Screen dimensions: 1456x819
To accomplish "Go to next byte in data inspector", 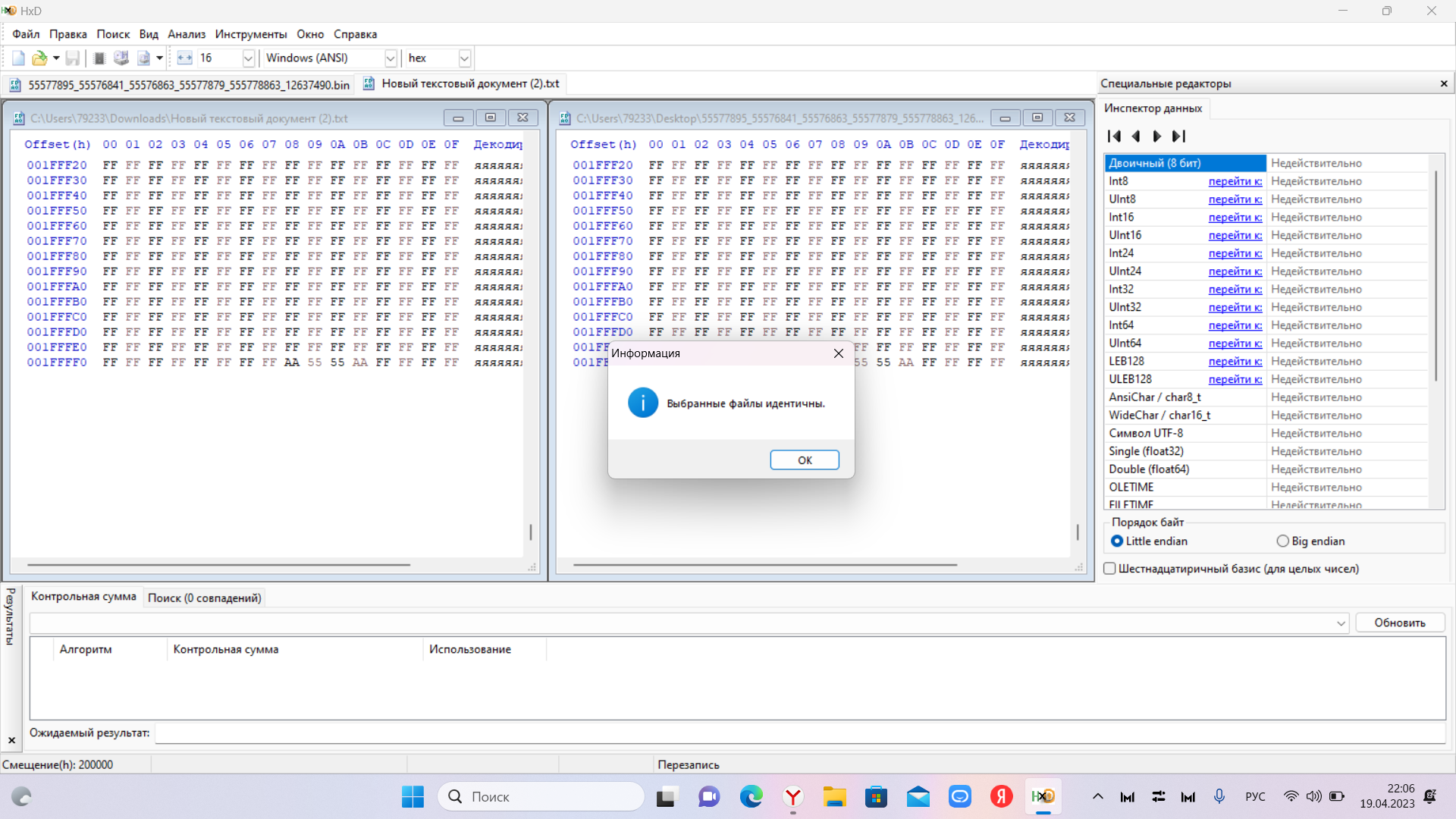I will (x=1156, y=136).
